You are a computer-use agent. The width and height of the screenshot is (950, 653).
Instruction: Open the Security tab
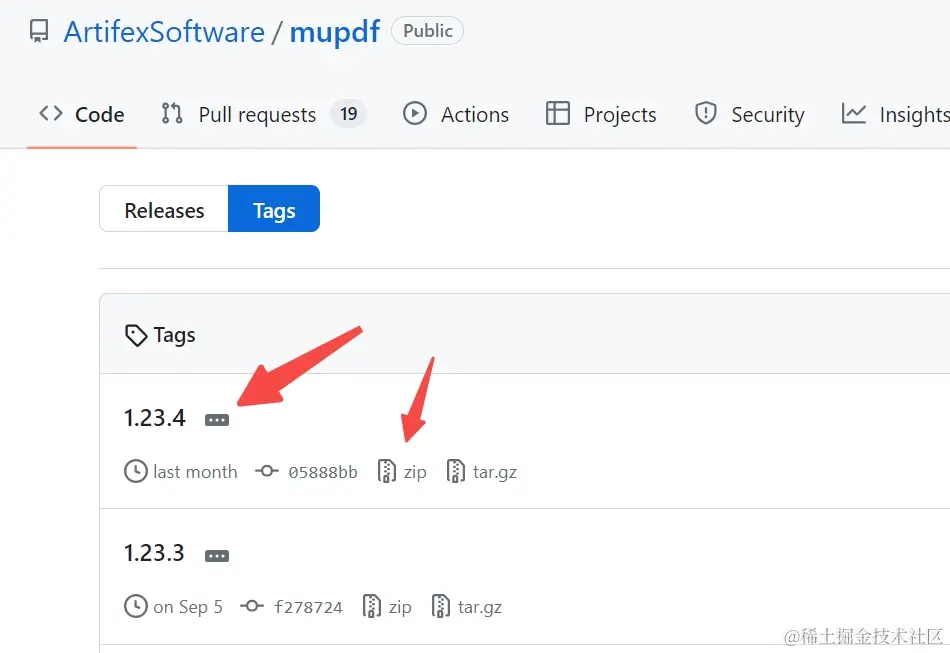click(x=749, y=114)
